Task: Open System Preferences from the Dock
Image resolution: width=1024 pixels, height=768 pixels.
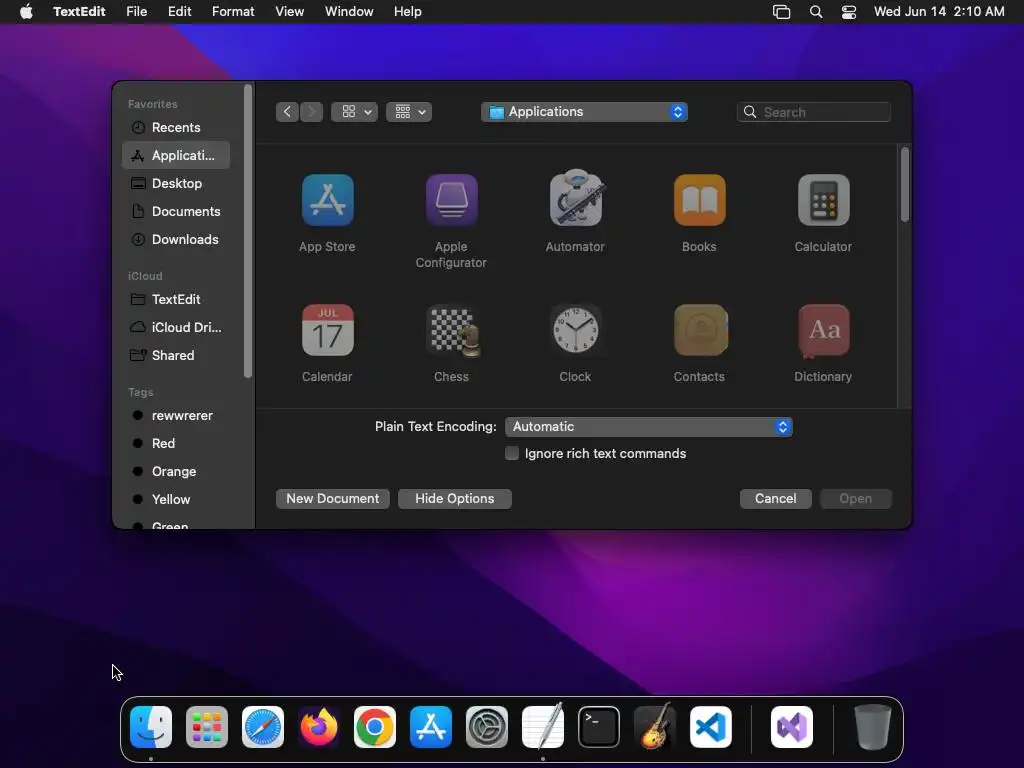Action: (x=487, y=727)
